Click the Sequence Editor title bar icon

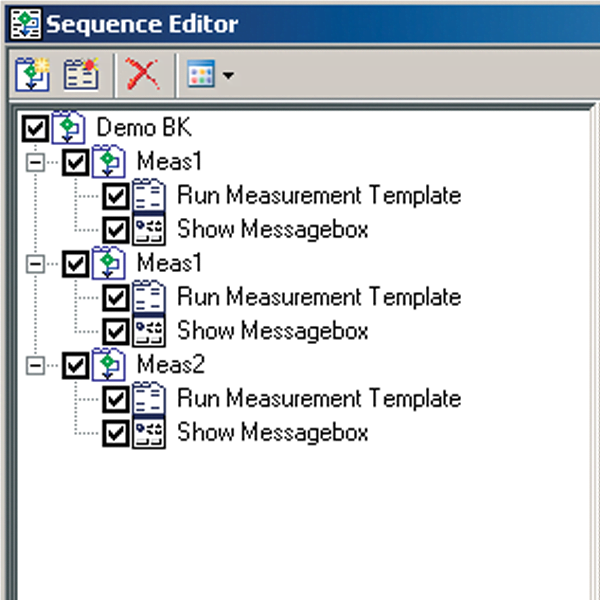click(x=18, y=21)
